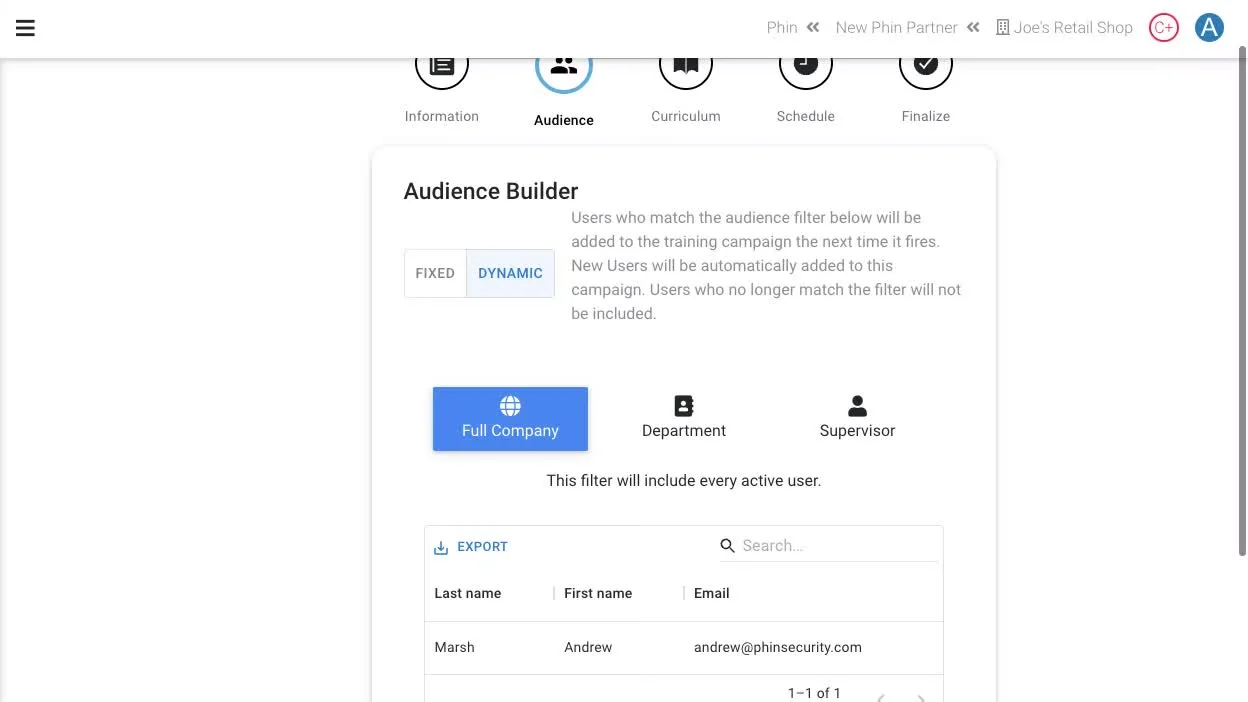This screenshot has width=1248, height=702.
Task: Click the double chevron after New Phin Partner
Action: click(973, 28)
